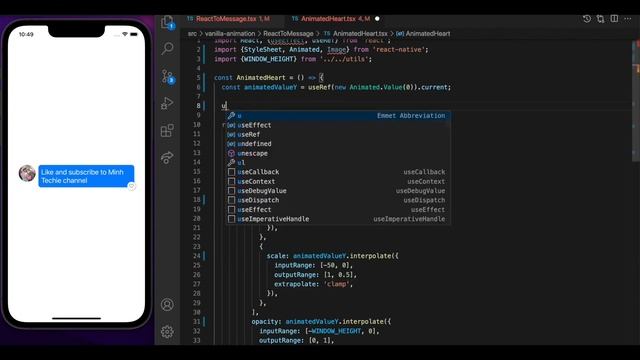640x360 pixels.
Task: Choose the useCallback snippet suggestion
Action: click(338, 172)
